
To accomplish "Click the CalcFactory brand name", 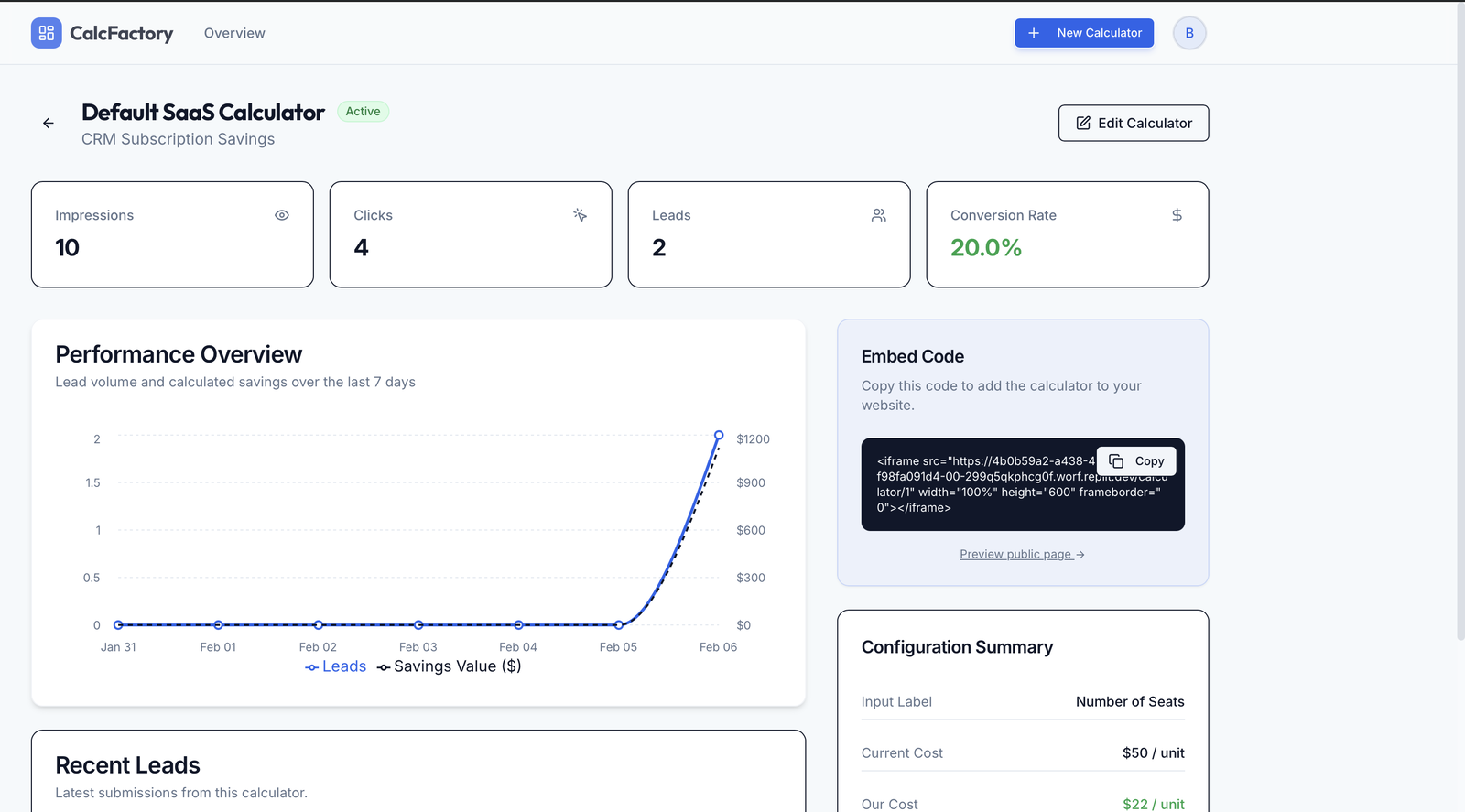I will 122,33.
